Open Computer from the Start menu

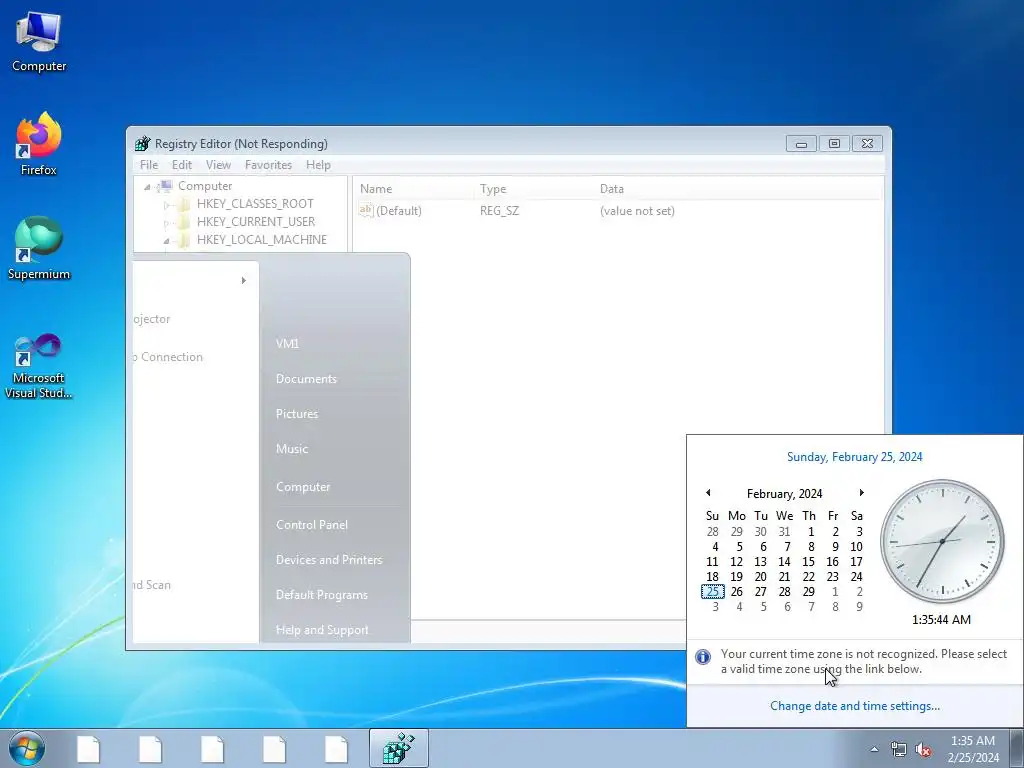[x=303, y=487]
